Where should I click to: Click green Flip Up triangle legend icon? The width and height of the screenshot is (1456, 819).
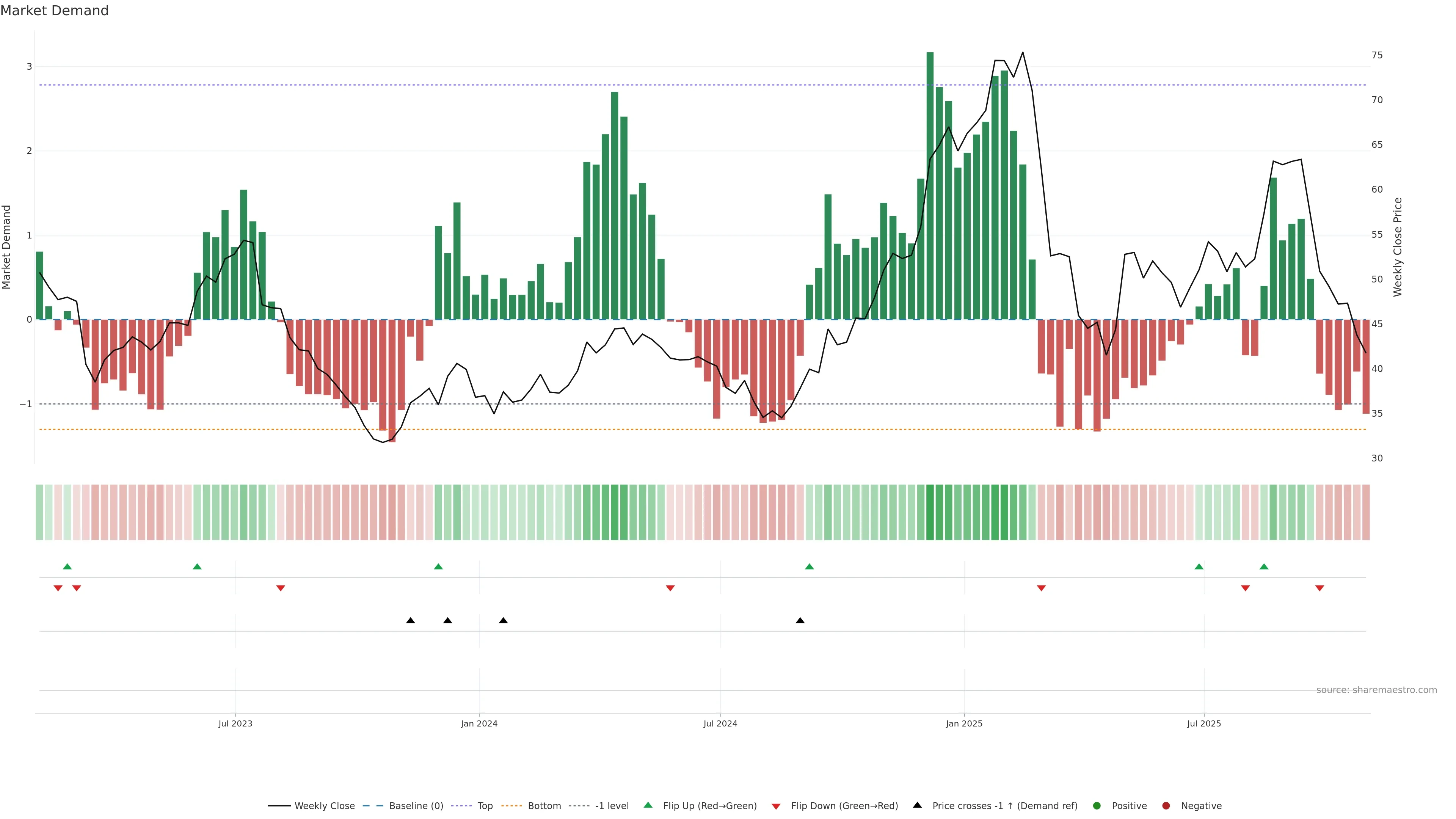click(x=648, y=805)
